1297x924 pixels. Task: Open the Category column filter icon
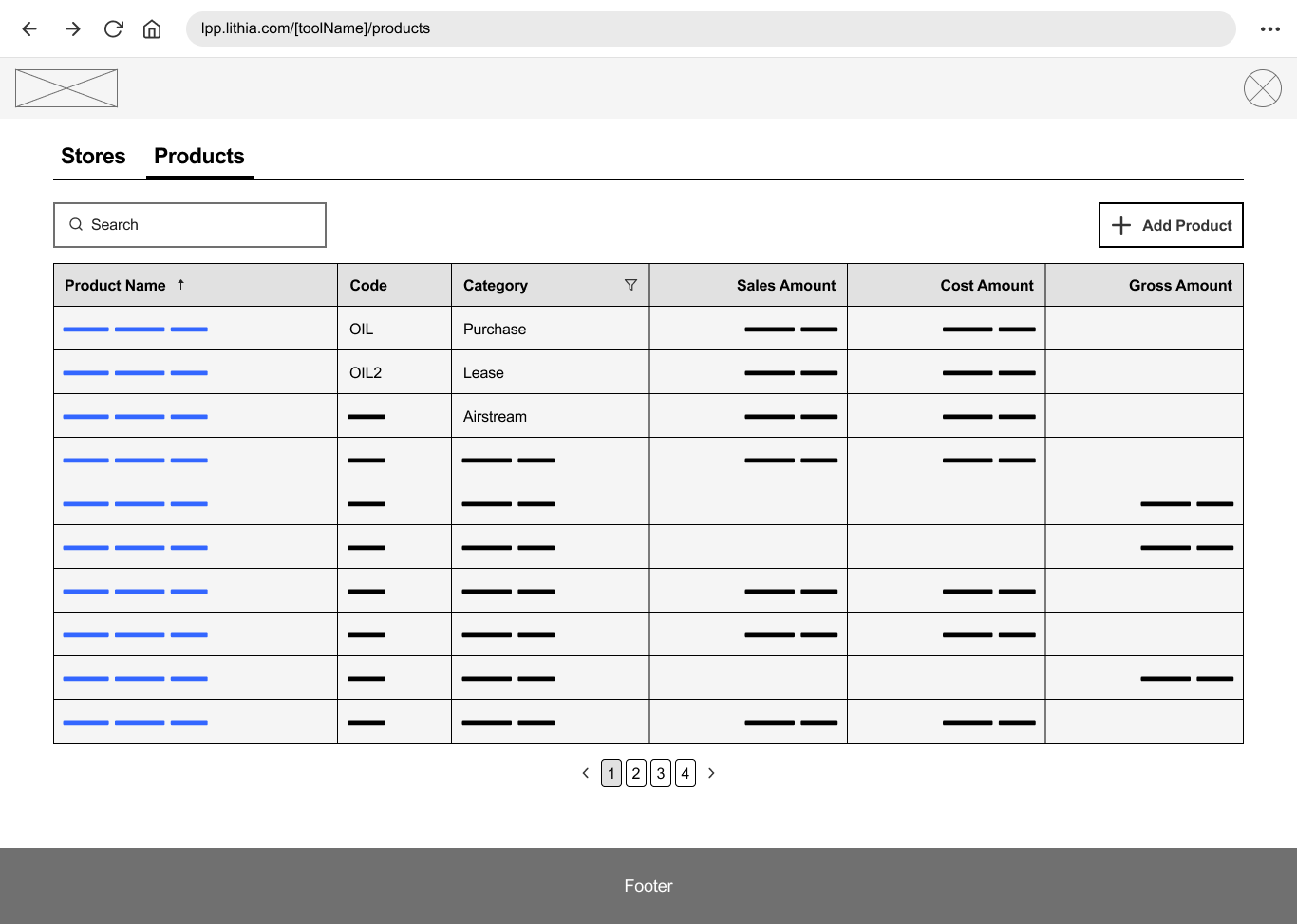pyautogui.click(x=630, y=285)
